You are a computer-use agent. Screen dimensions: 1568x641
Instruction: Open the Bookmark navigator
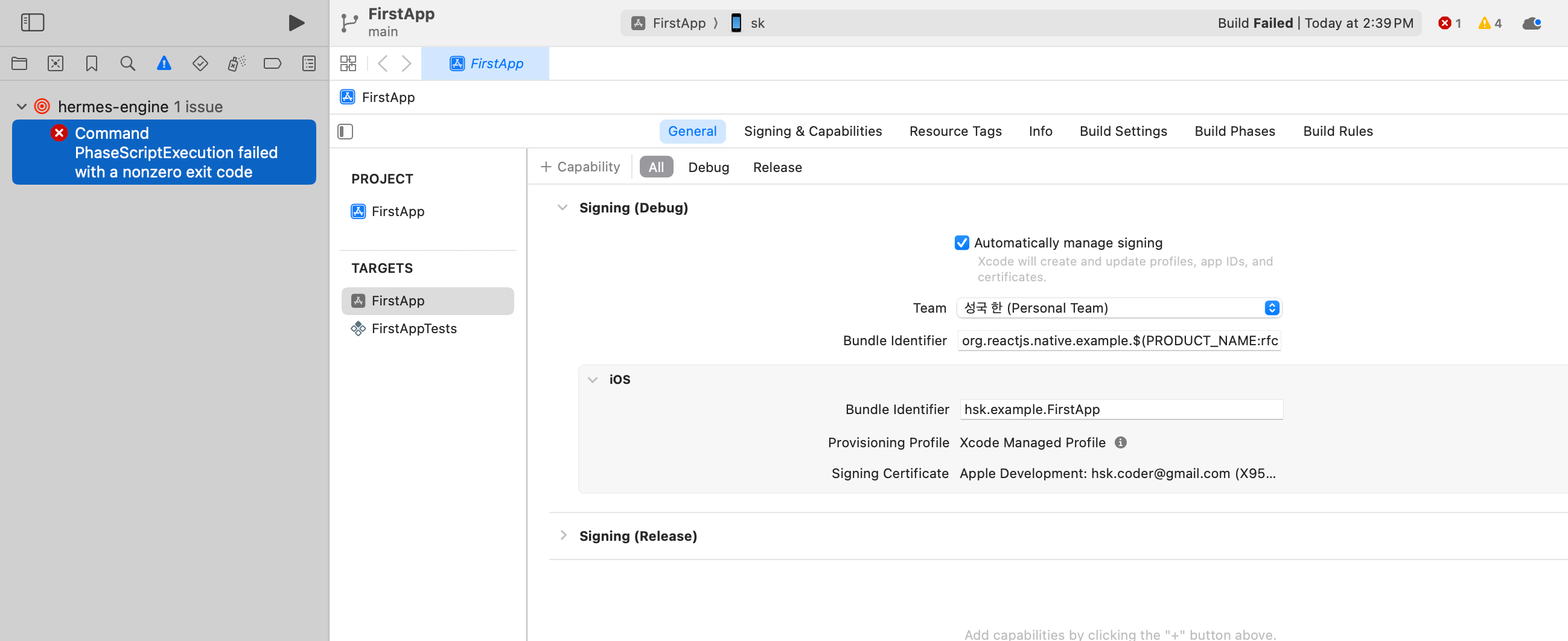91,63
